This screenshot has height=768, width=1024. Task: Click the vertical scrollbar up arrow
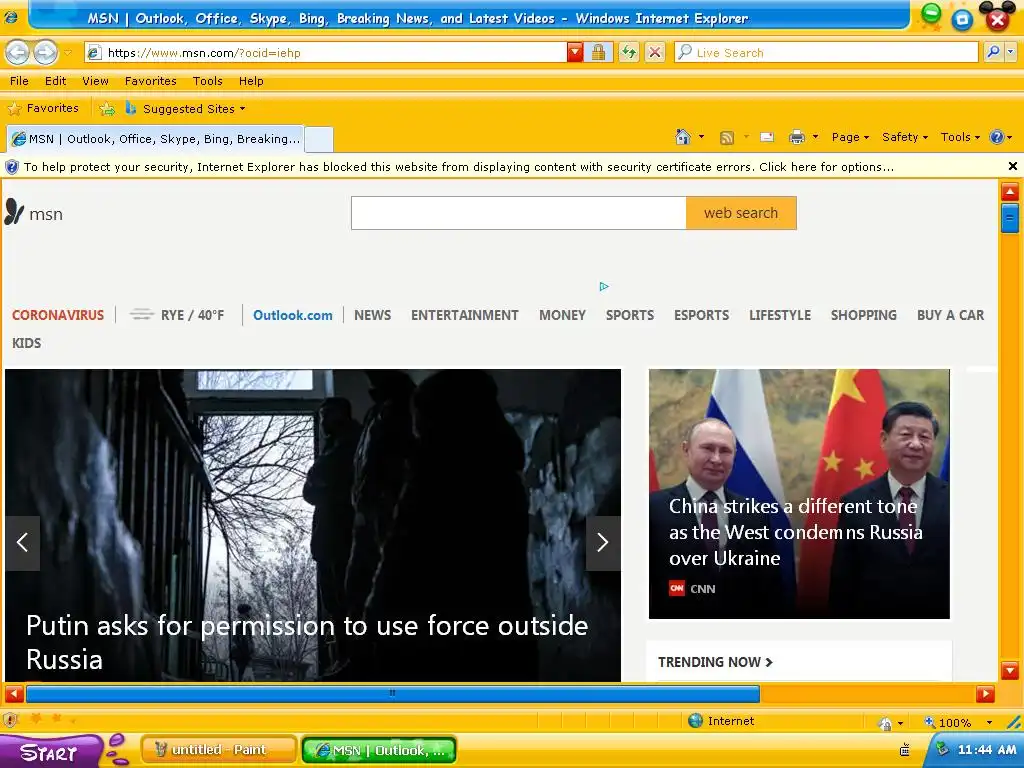coord(1010,192)
